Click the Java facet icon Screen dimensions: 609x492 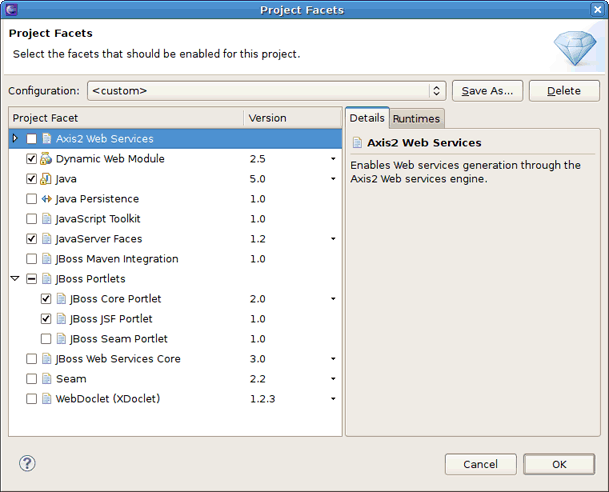click(x=46, y=179)
